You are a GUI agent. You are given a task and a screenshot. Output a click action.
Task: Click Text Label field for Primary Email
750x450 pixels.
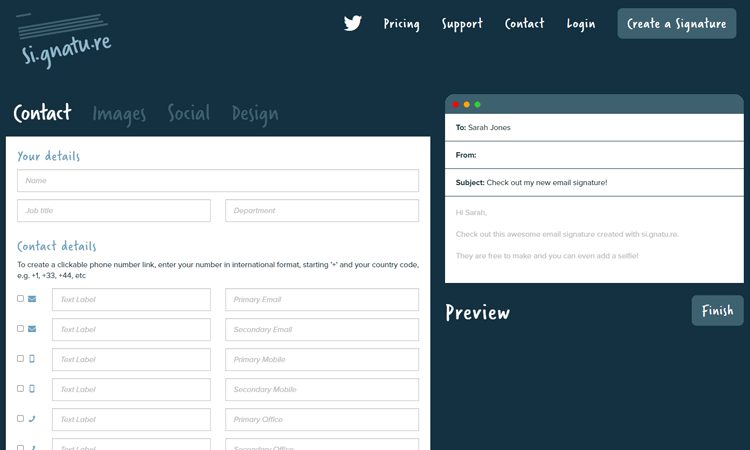tap(132, 299)
